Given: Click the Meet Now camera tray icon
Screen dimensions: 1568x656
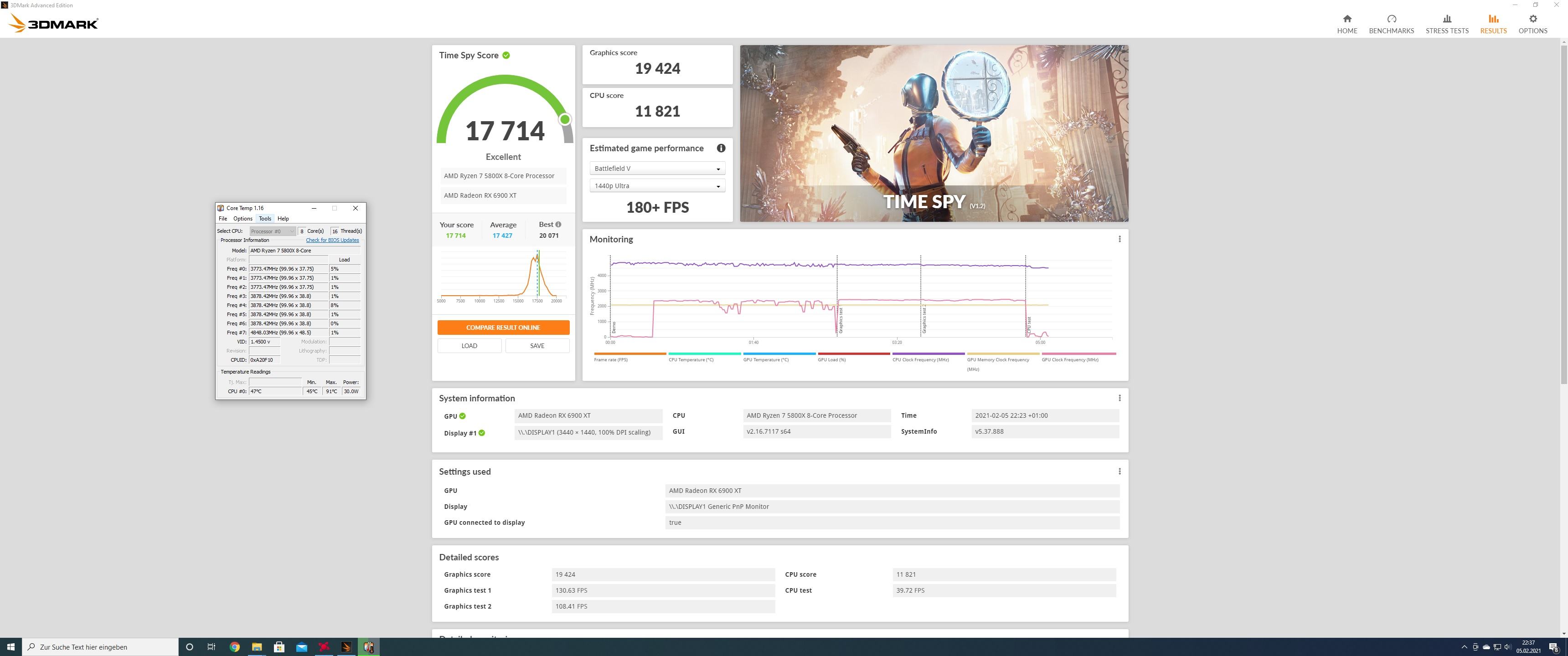Looking at the screenshot, I should (x=1475, y=647).
